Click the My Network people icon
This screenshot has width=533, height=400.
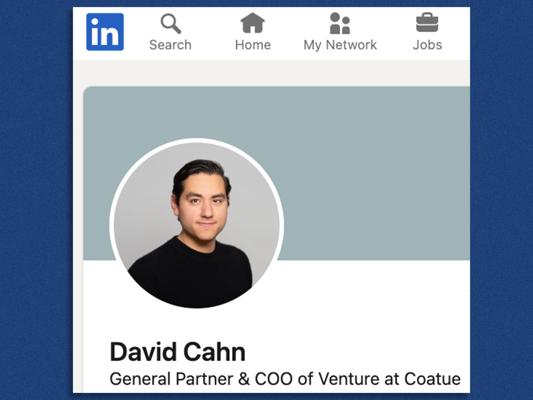tap(340, 23)
